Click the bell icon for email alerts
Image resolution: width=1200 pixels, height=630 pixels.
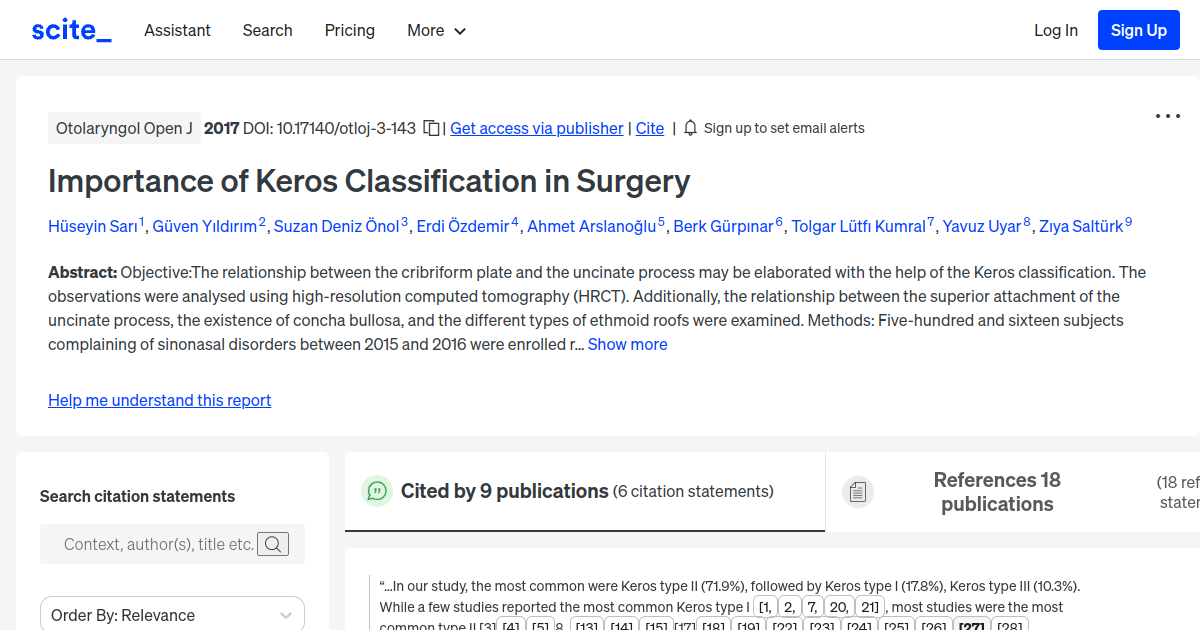coord(690,128)
